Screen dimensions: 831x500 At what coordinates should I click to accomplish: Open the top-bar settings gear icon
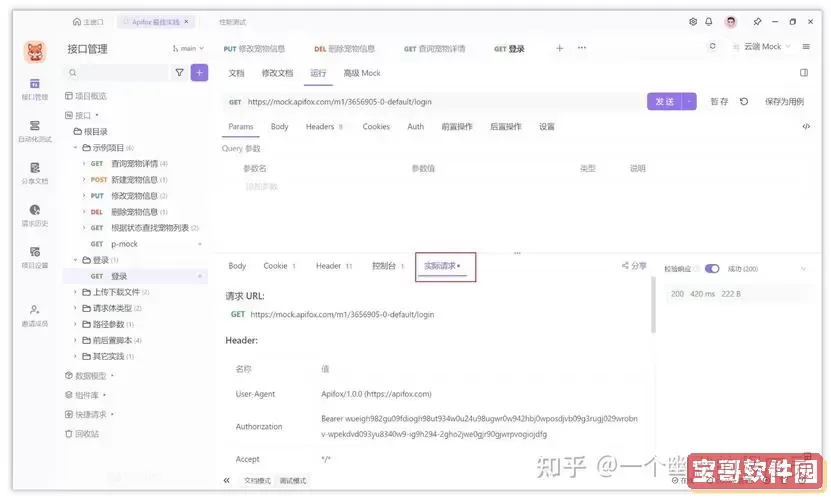(693, 22)
